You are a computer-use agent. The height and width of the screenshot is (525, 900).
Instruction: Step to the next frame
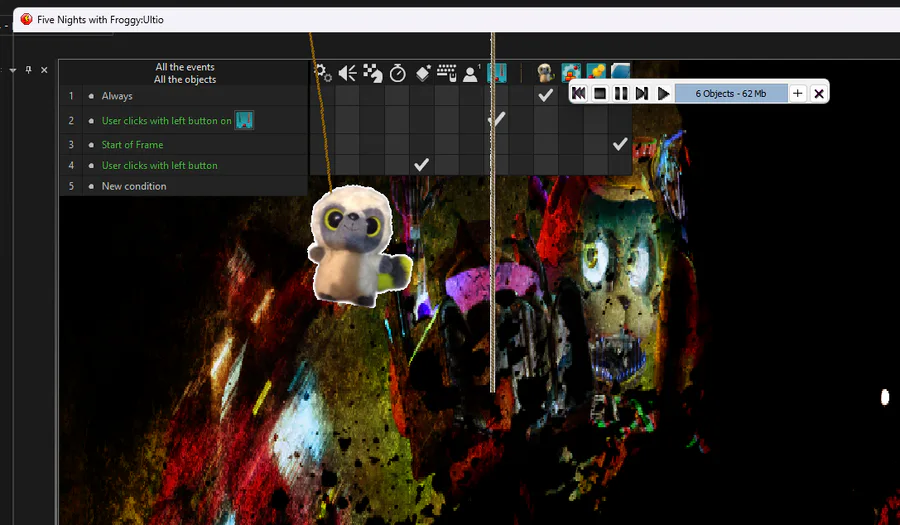point(642,93)
